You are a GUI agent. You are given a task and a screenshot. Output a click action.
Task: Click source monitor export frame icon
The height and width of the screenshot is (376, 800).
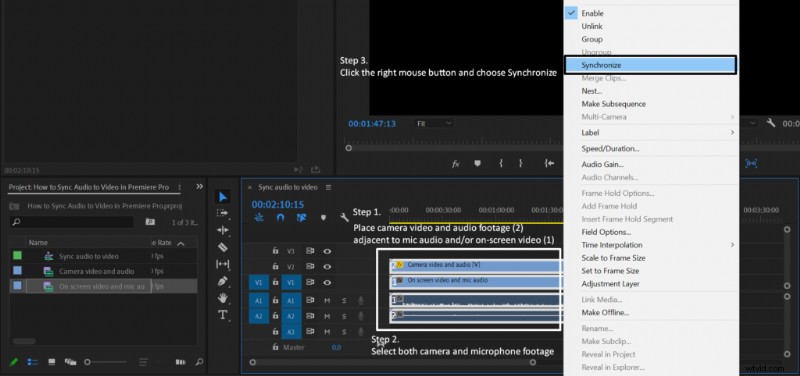pyautogui.click(x=315, y=170)
